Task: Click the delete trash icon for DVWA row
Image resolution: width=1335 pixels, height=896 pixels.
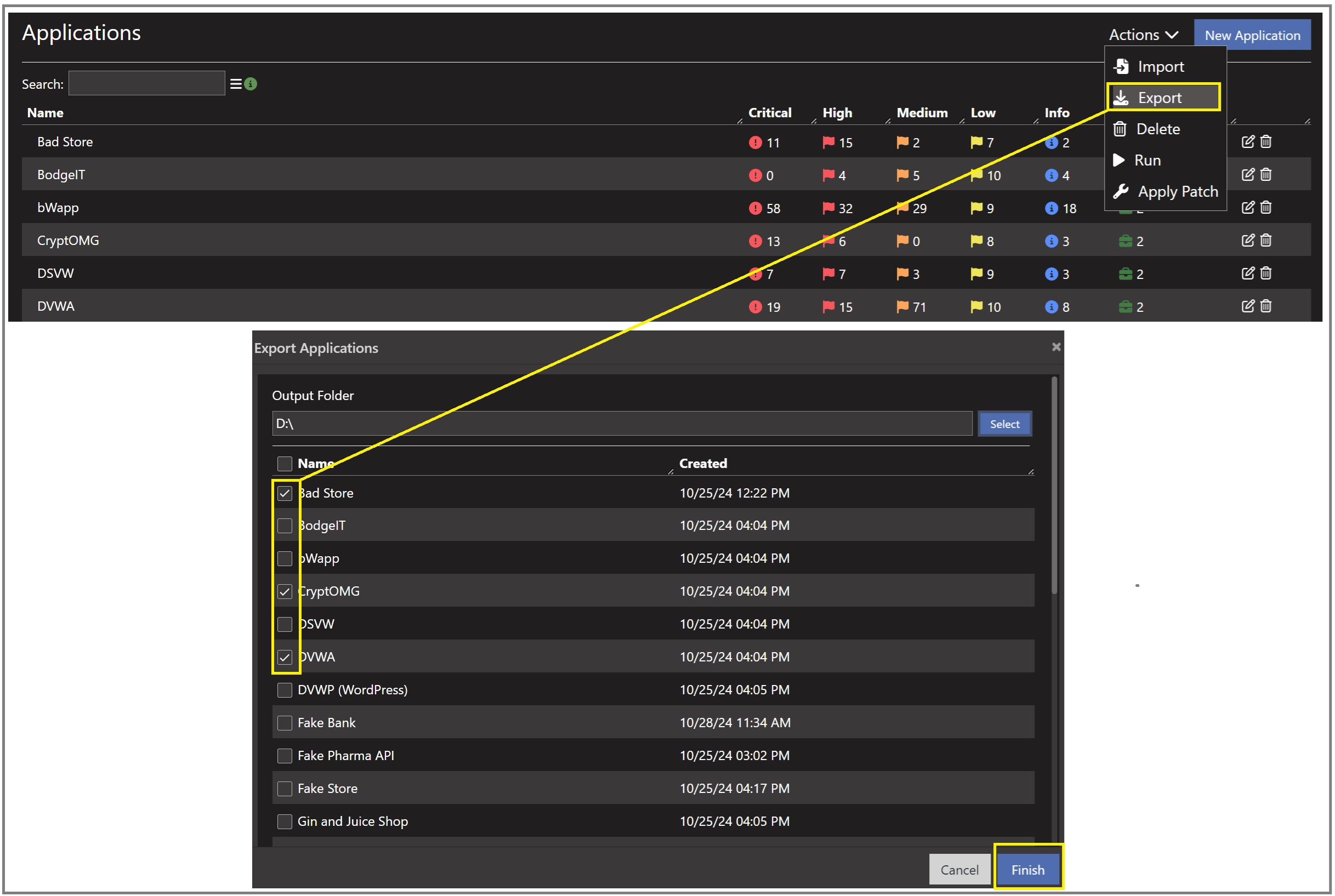Action: [1265, 306]
